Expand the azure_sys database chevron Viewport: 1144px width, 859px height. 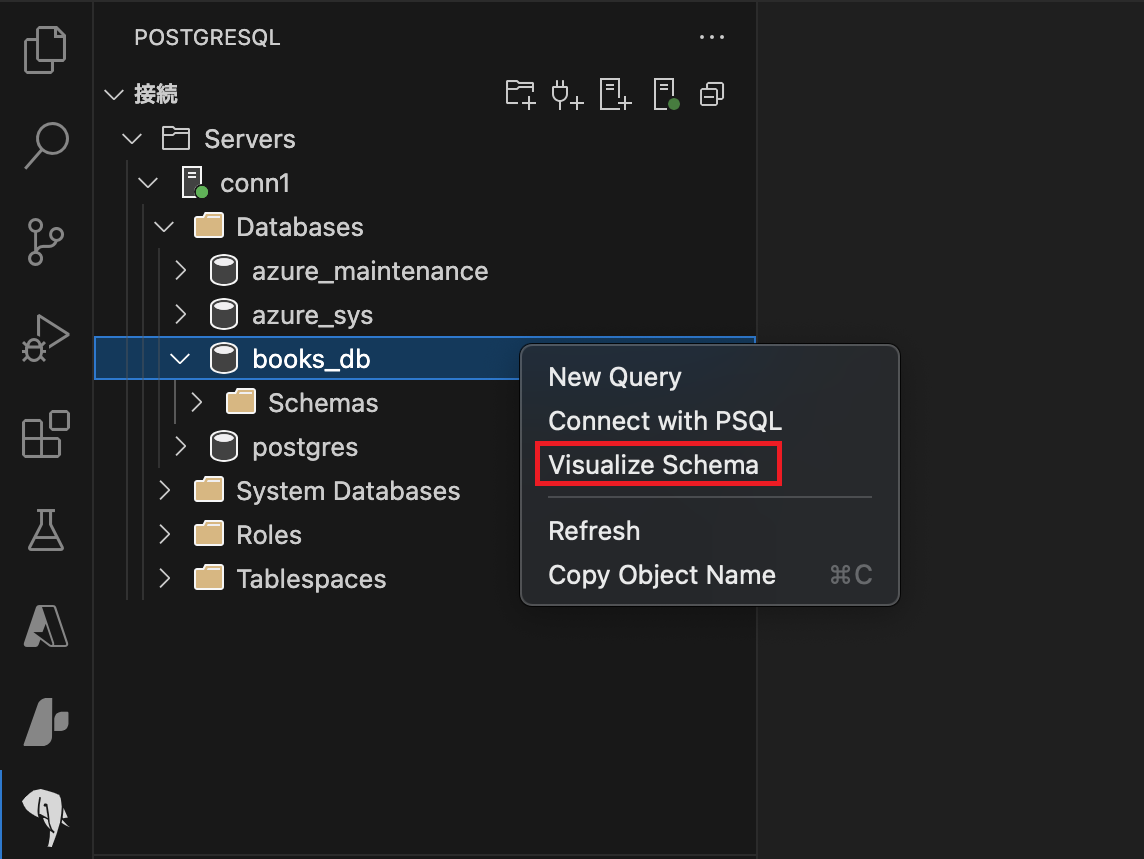(x=181, y=315)
